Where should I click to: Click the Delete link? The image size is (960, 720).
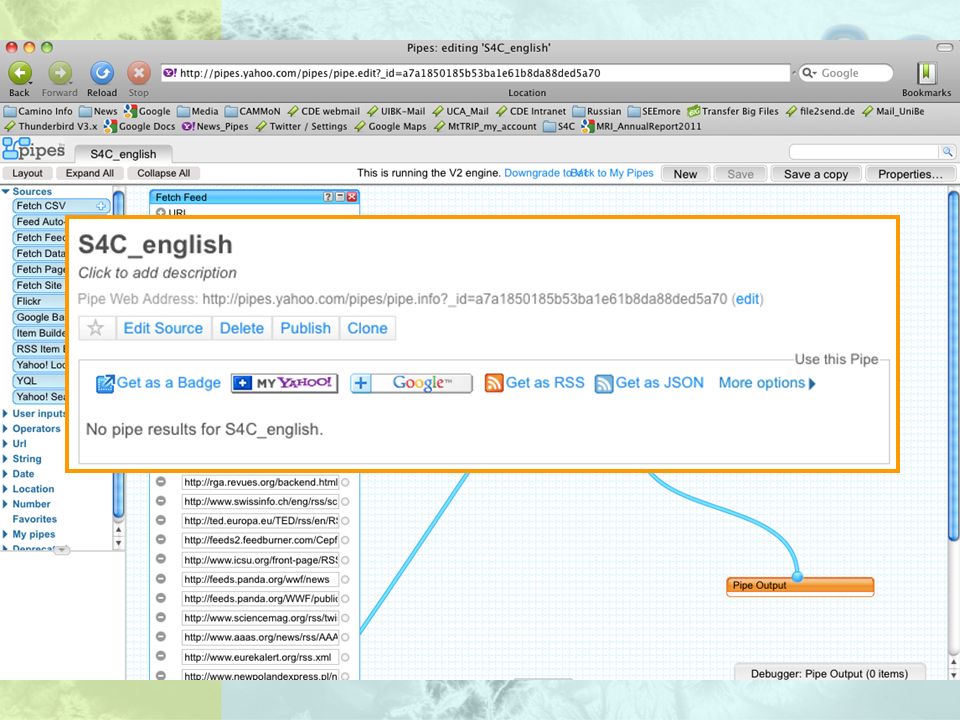click(242, 328)
